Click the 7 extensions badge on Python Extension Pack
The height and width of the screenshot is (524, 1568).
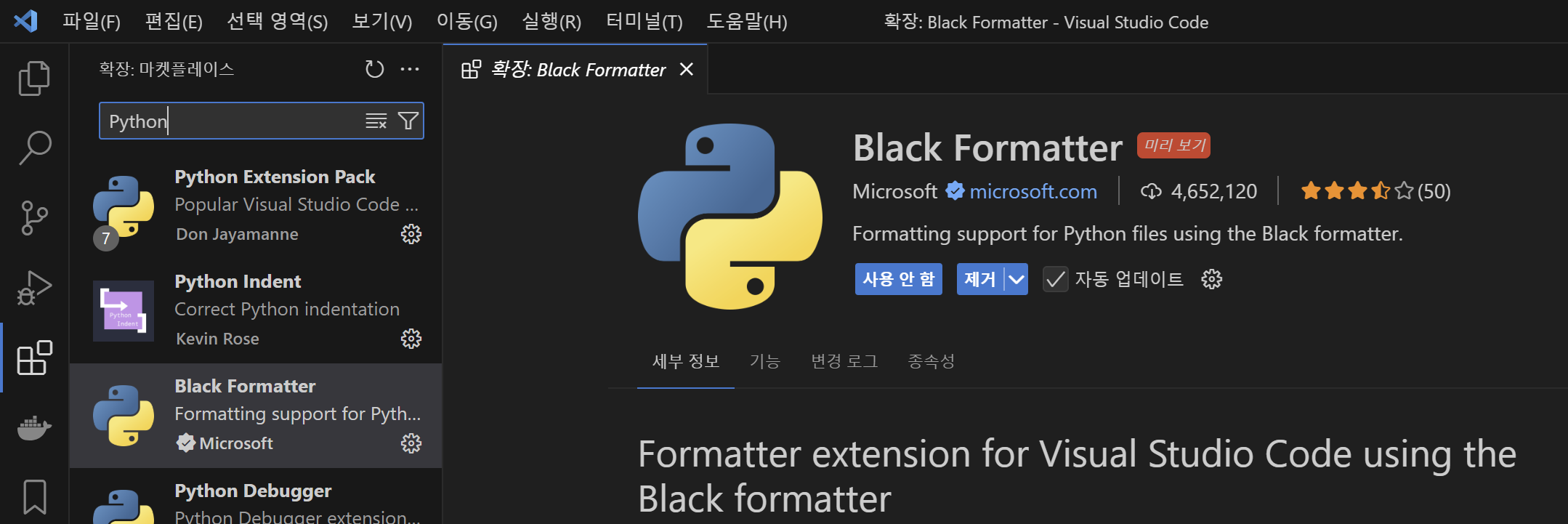(x=106, y=238)
